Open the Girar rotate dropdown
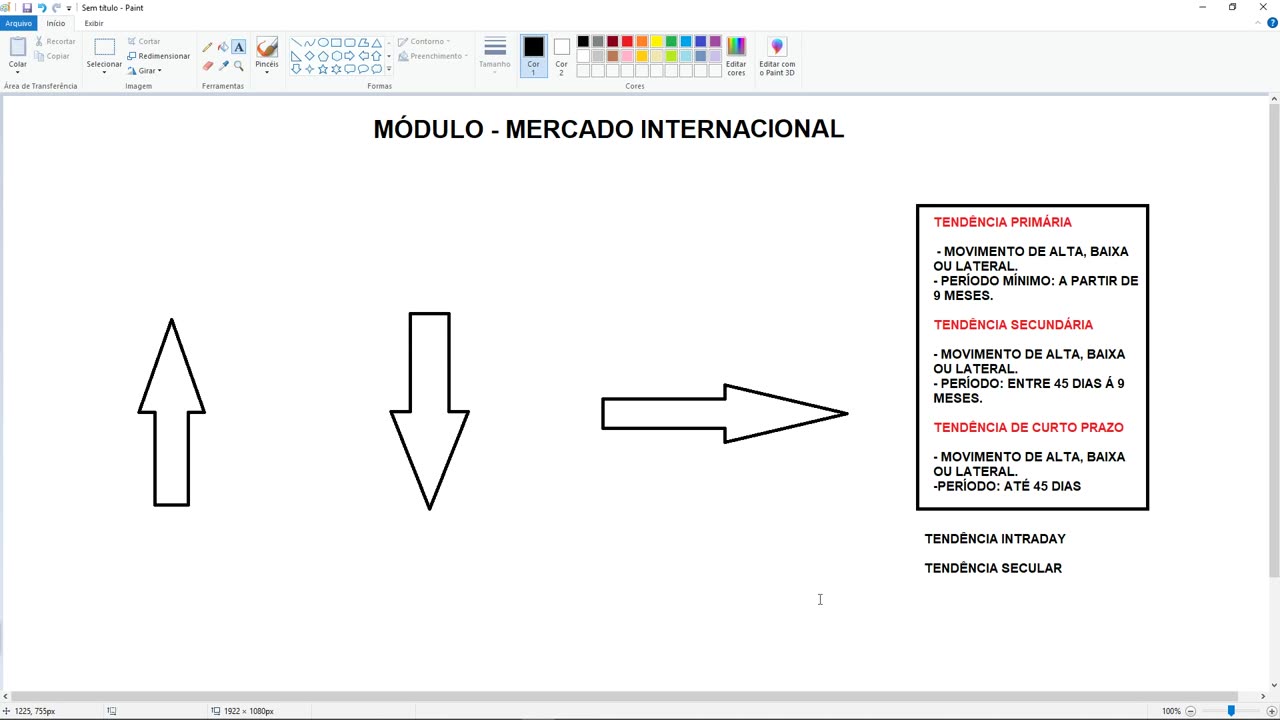This screenshot has height=720, width=1280. [x=144, y=71]
